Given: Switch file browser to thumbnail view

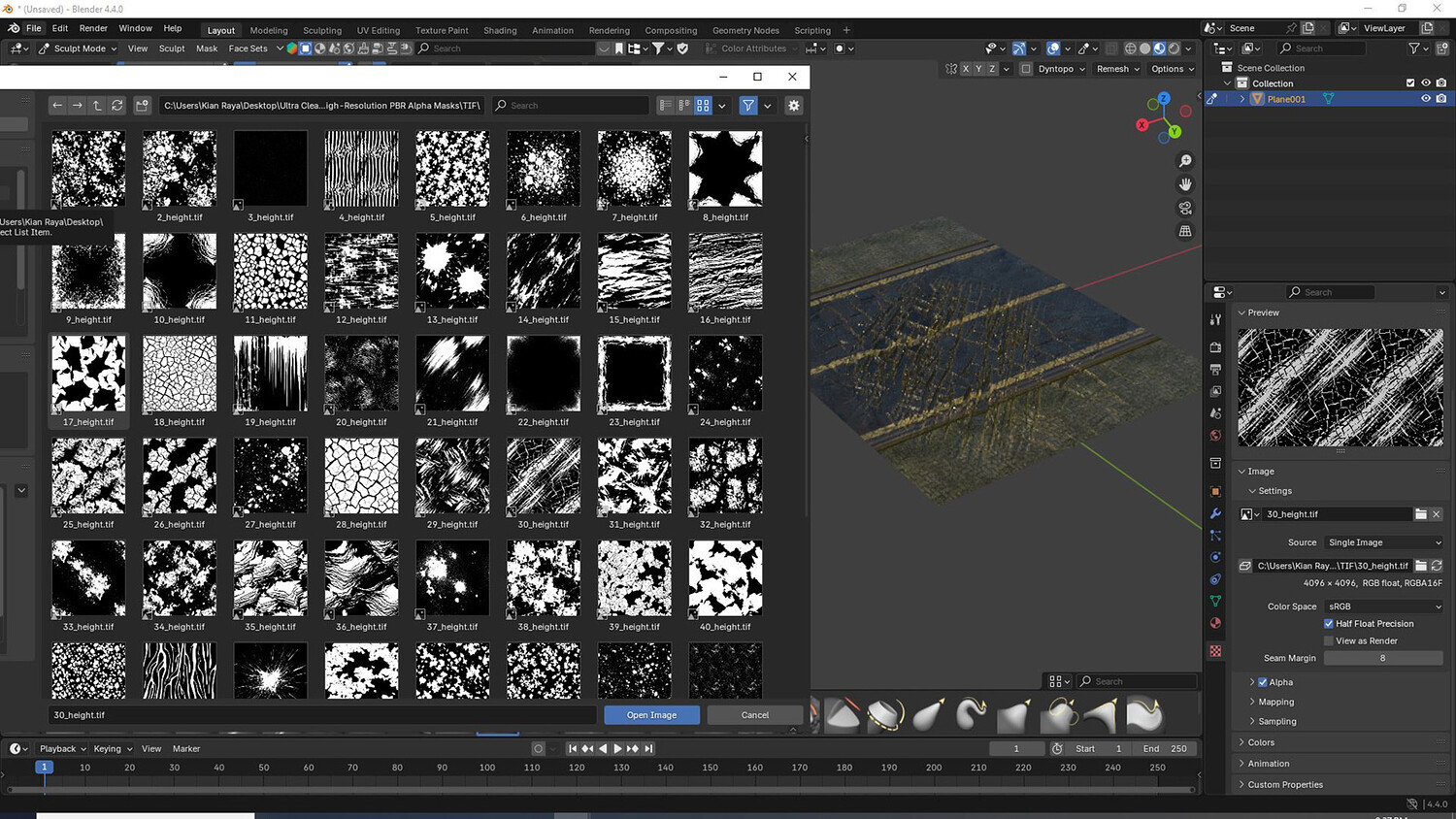Looking at the screenshot, I should click(703, 106).
